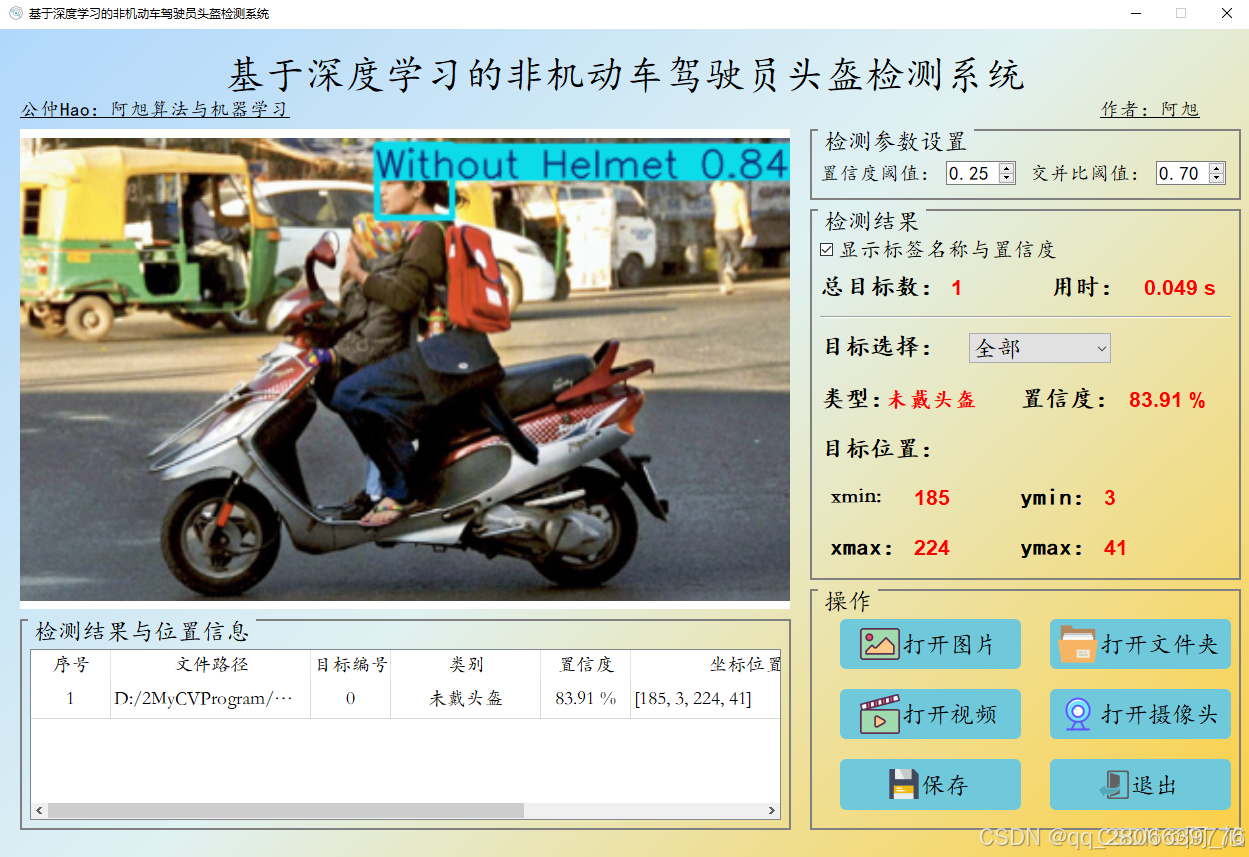This screenshot has width=1249, height=857.
Task: Click the picture icon on 打开图片 button
Action: coord(880,644)
